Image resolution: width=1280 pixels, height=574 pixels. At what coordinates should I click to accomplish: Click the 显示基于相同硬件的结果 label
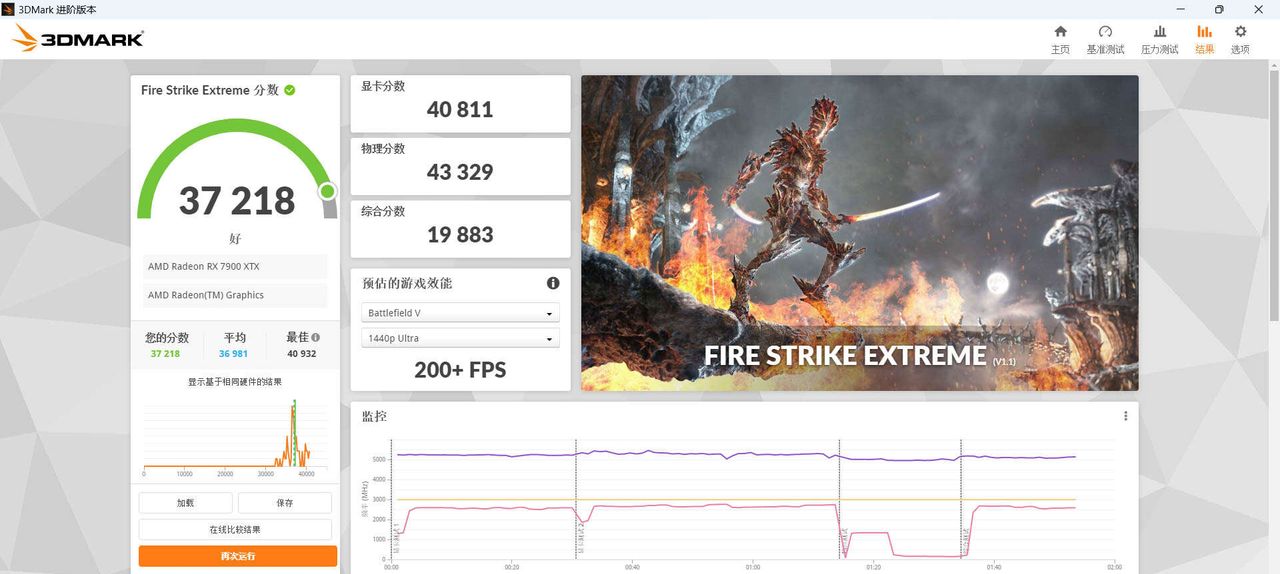click(x=235, y=382)
